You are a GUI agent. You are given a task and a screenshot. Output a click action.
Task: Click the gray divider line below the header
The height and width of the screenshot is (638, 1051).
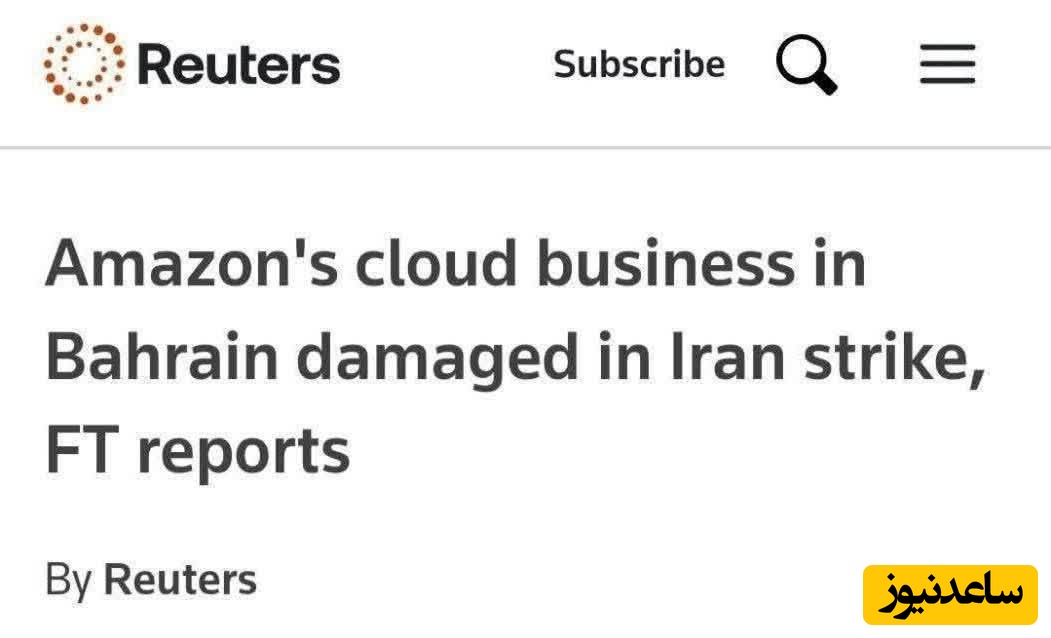click(525, 147)
